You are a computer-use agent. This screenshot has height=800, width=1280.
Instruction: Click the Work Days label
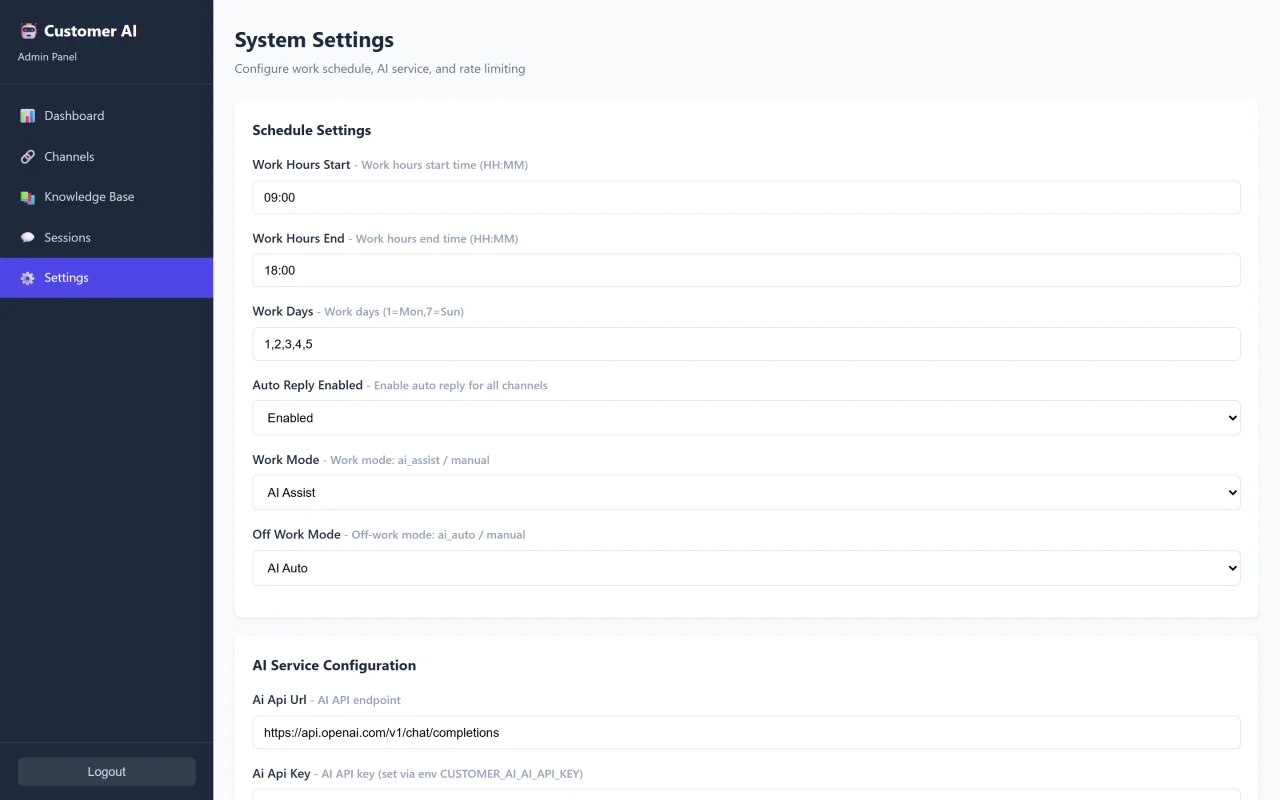[x=283, y=311]
